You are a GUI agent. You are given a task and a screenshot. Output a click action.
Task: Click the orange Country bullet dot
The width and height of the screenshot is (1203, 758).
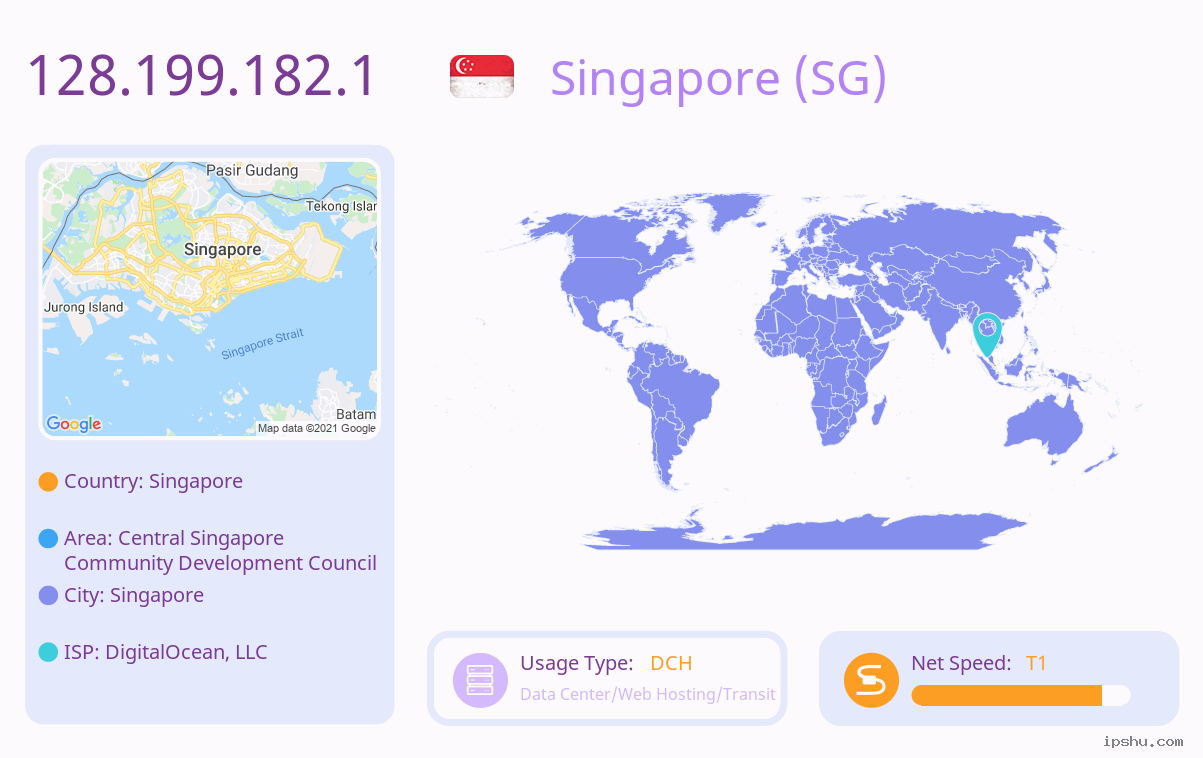(x=48, y=481)
